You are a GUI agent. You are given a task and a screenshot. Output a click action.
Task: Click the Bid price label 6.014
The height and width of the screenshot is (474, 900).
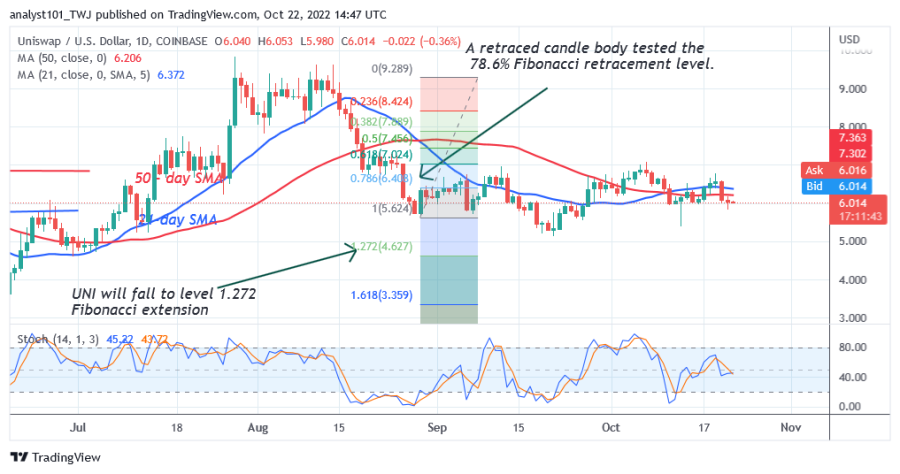[836, 186]
